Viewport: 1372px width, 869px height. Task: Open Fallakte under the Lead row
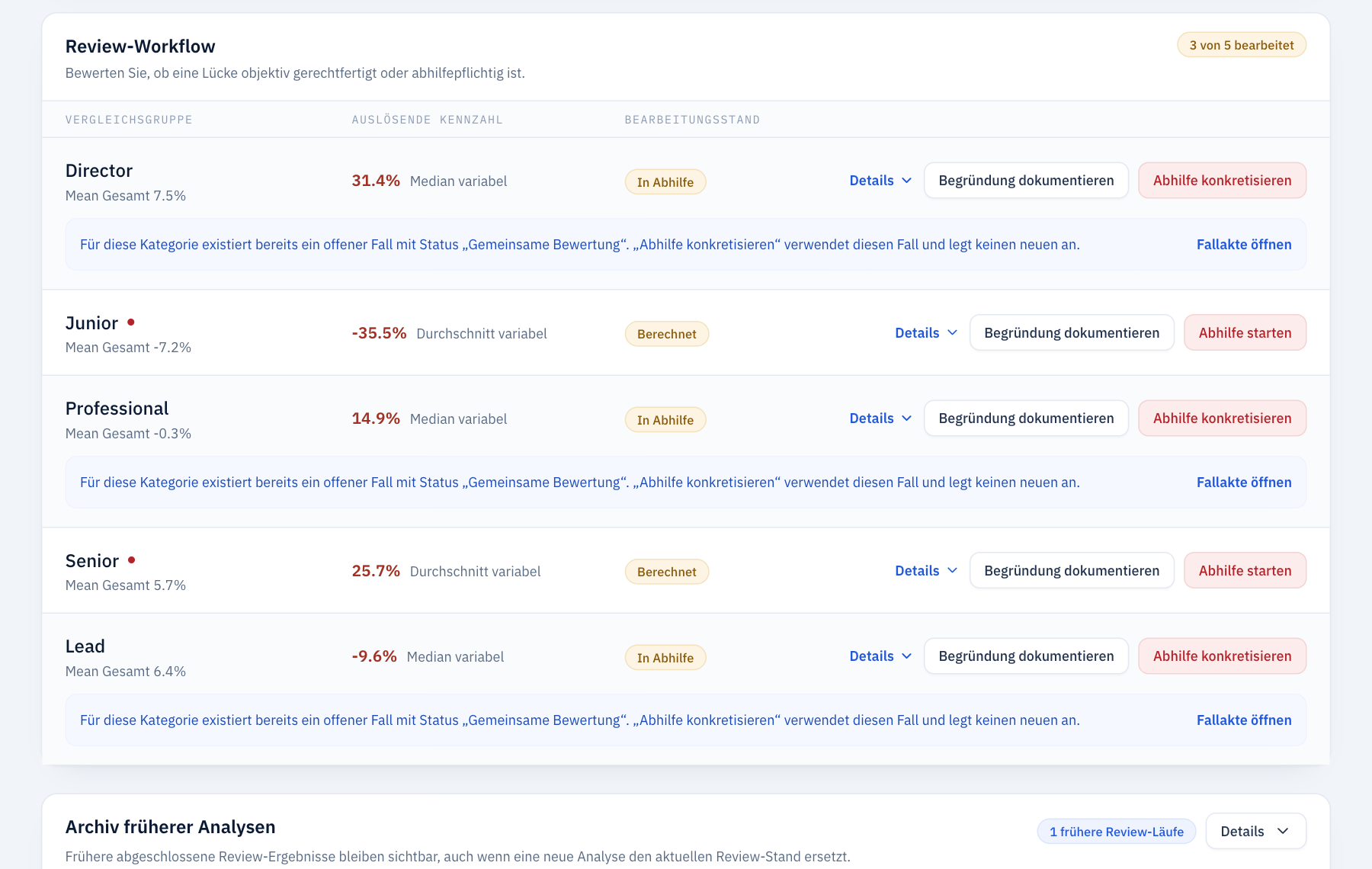point(1244,720)
